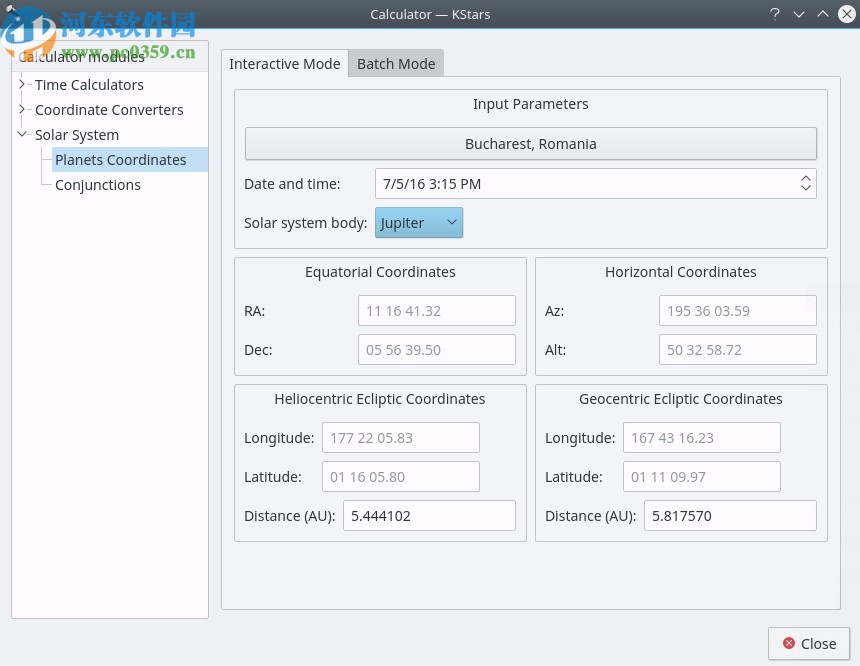Click the Close button

pos(809,644)
